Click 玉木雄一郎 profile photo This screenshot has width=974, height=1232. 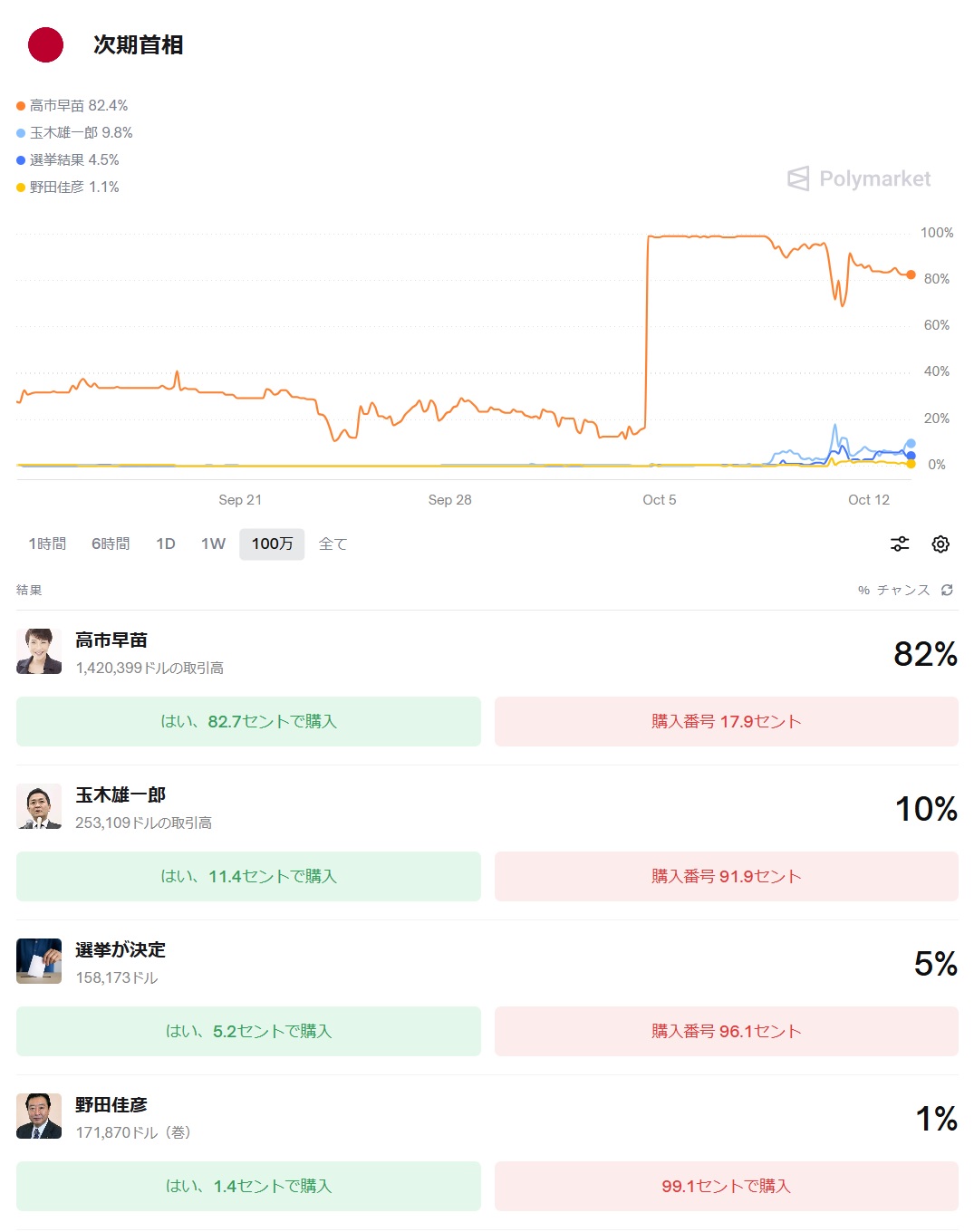39,806
